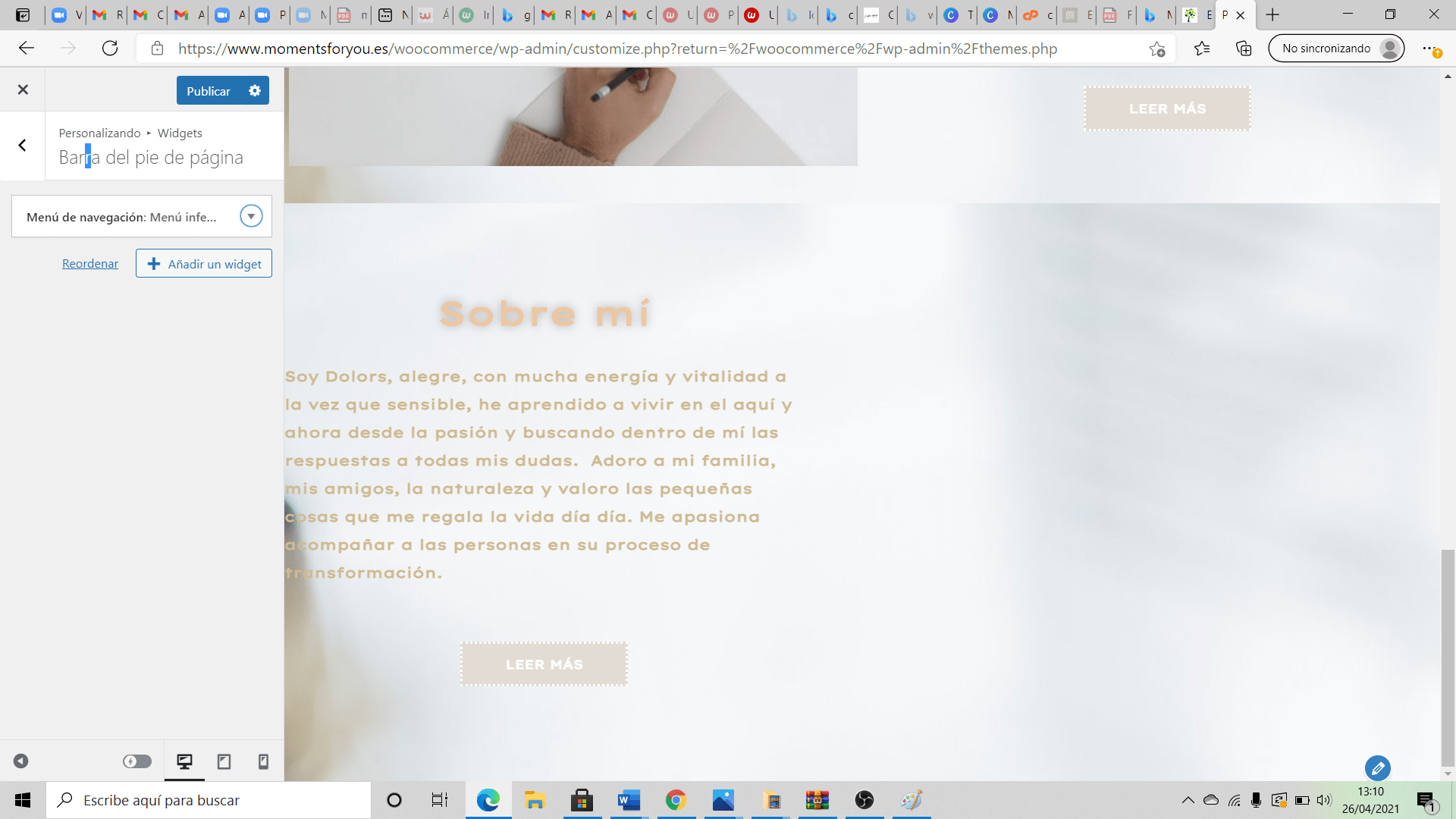The image size is (1456, 819).
Task: Click the hand-with-pen image in the preview
Action: (573, 116)
